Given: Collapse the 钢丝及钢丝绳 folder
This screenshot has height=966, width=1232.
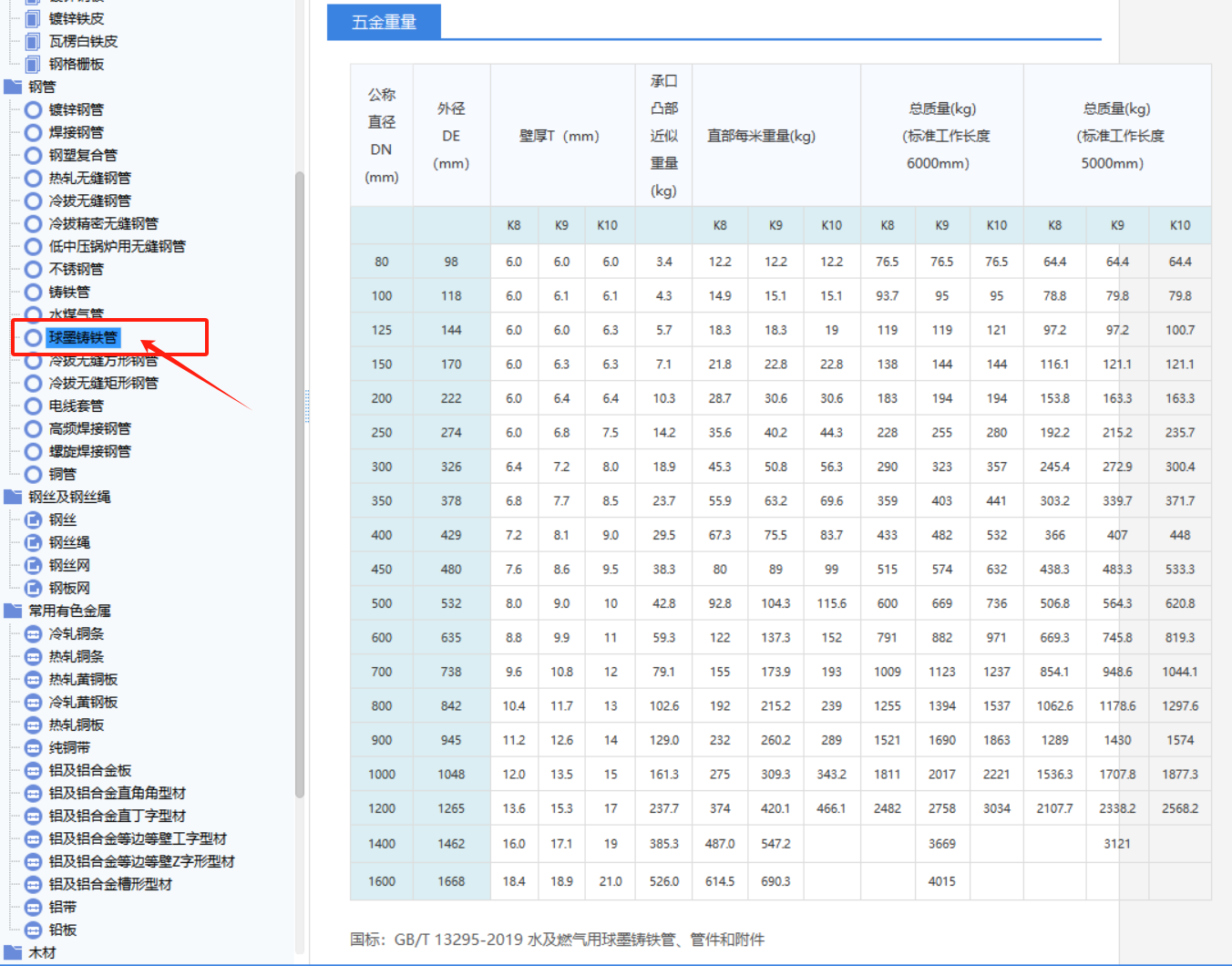Looking at the screenshot, I should (13, 498).
